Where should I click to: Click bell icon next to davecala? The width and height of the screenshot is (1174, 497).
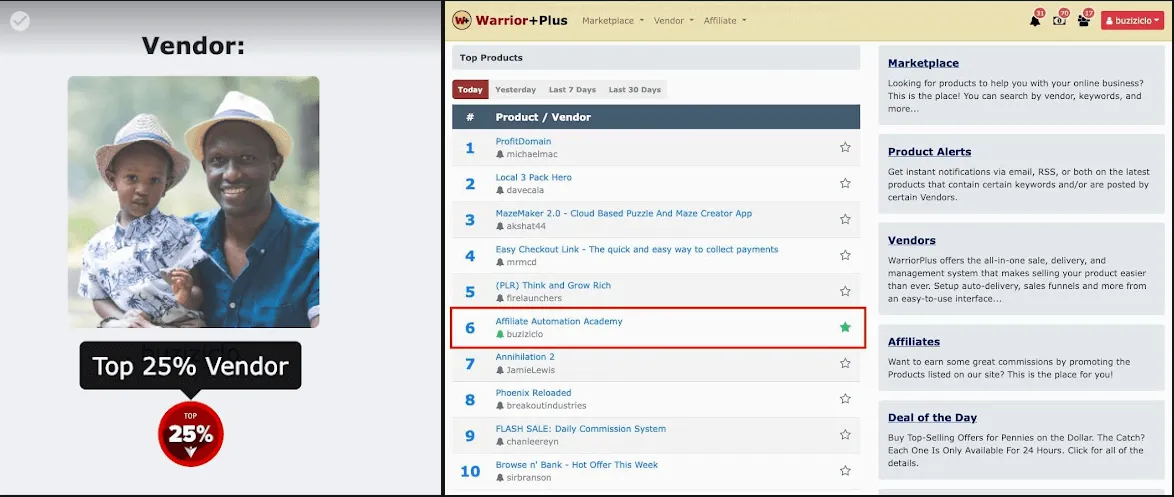coord(500,190)
